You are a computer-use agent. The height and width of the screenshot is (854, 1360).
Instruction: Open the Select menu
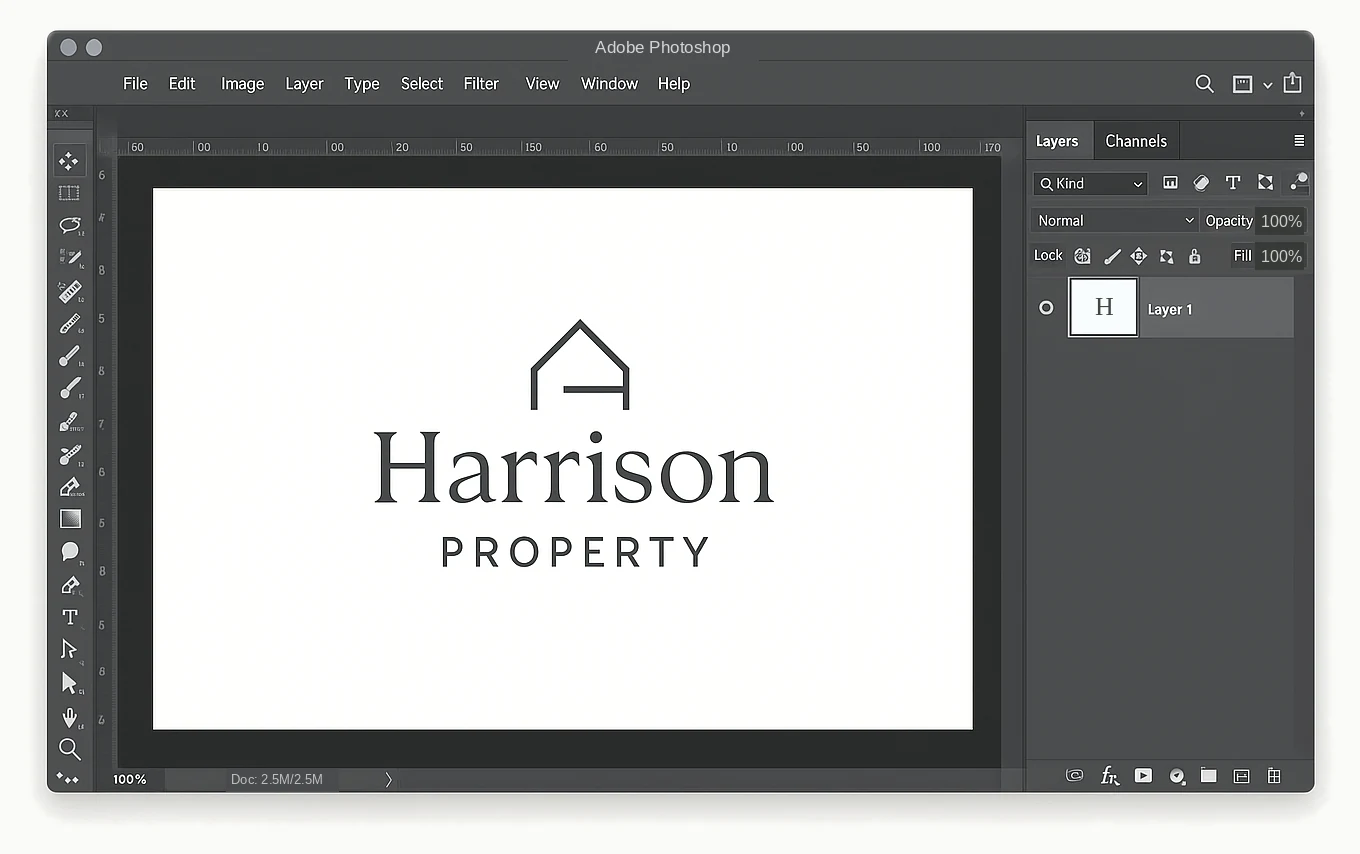(422, 84)
